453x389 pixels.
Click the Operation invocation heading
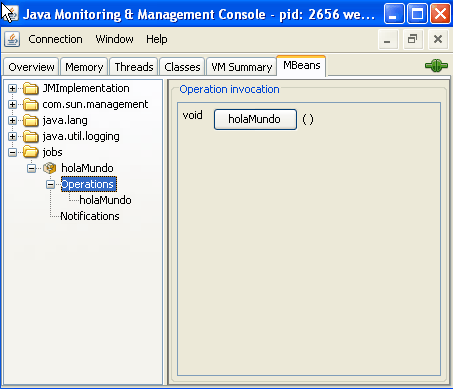229,89
